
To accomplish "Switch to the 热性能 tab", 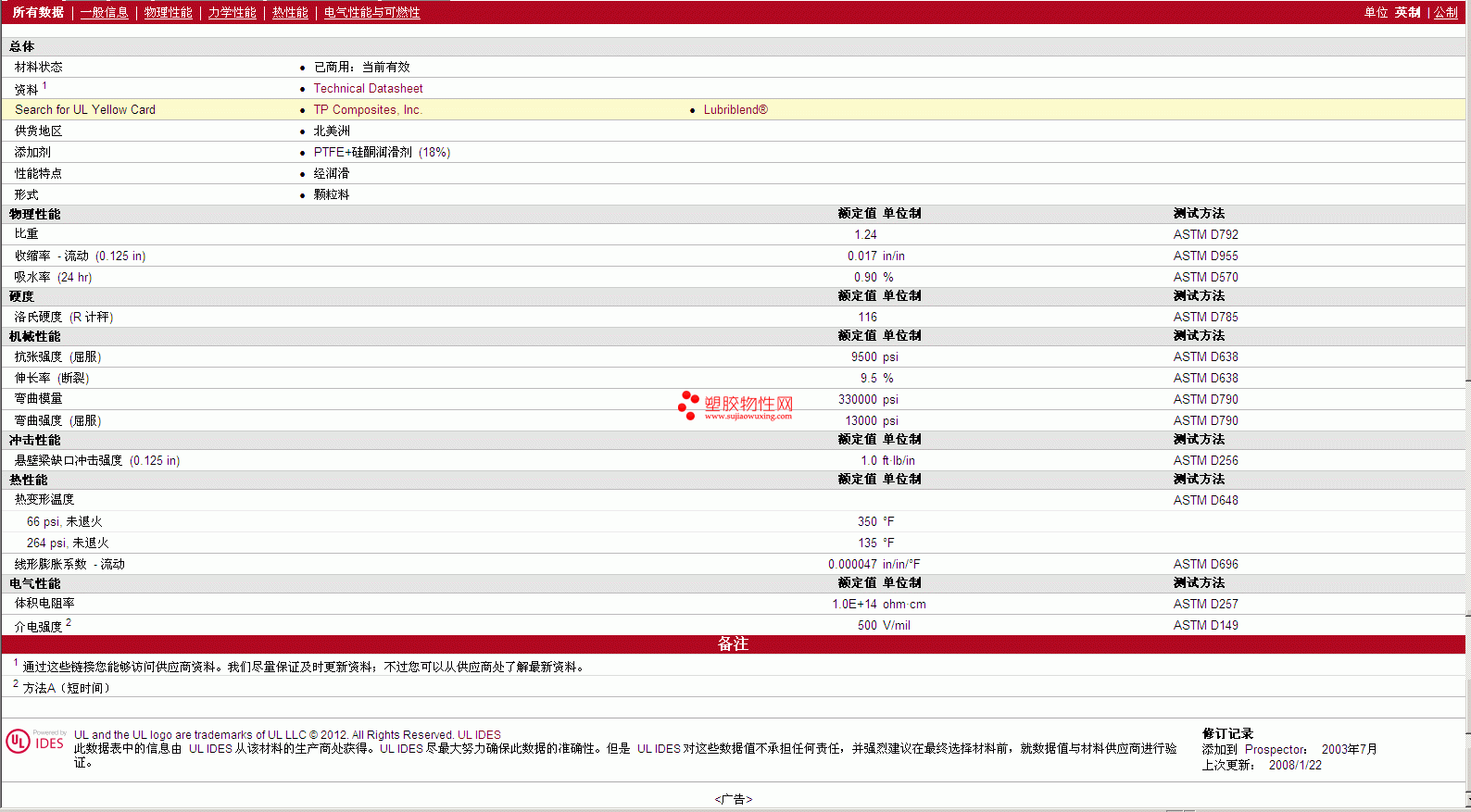I will point(290,12).
